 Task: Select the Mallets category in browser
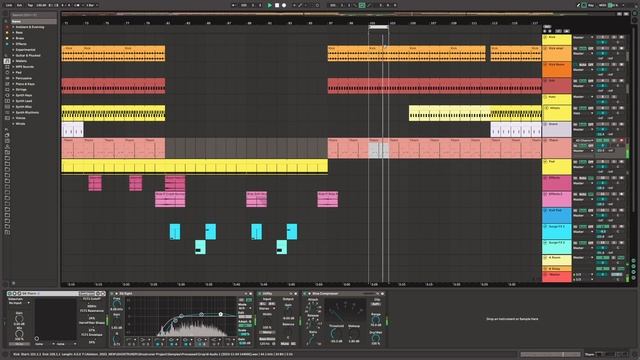[x=21, y=61]
